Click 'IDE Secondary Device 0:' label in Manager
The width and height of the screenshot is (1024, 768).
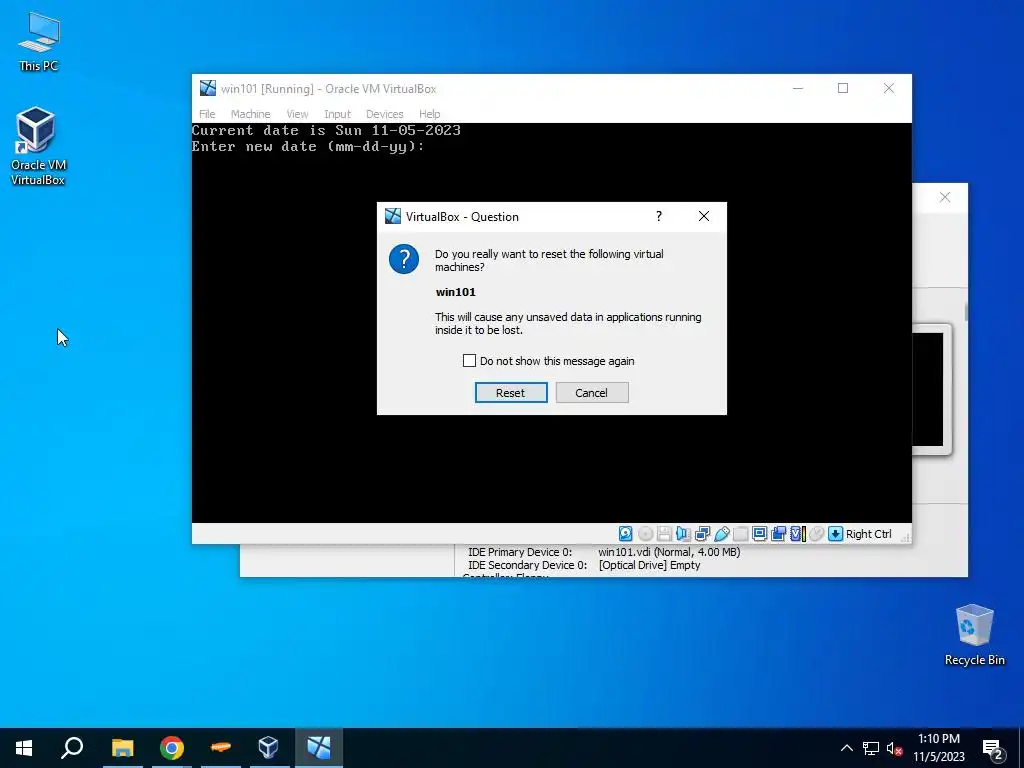pos(527,565)
